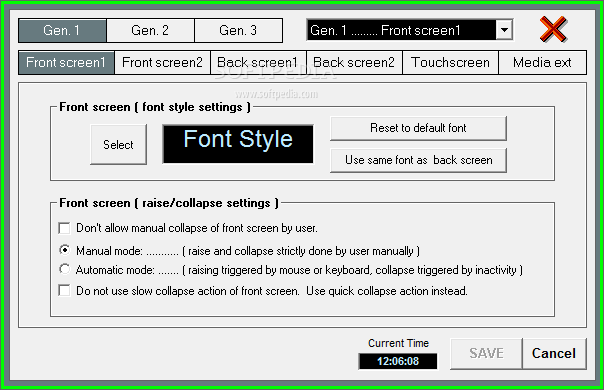Open the Back screen1 tab

258,62
